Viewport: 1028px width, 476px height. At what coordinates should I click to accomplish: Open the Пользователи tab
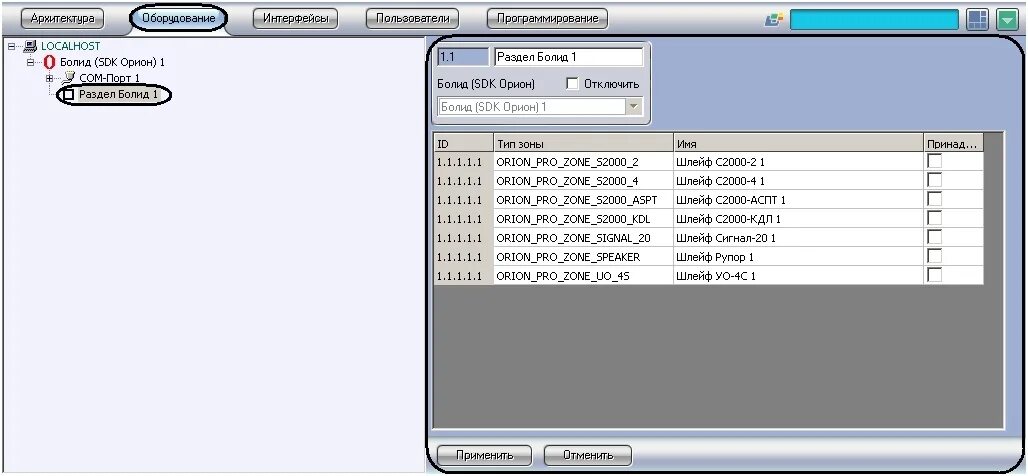413,18
